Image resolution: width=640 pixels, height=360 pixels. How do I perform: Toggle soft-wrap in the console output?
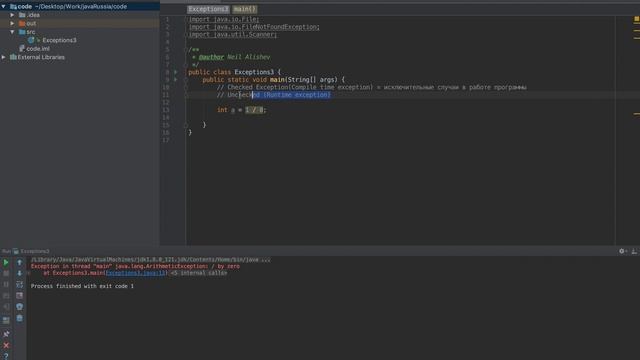(x=19, y=284)
